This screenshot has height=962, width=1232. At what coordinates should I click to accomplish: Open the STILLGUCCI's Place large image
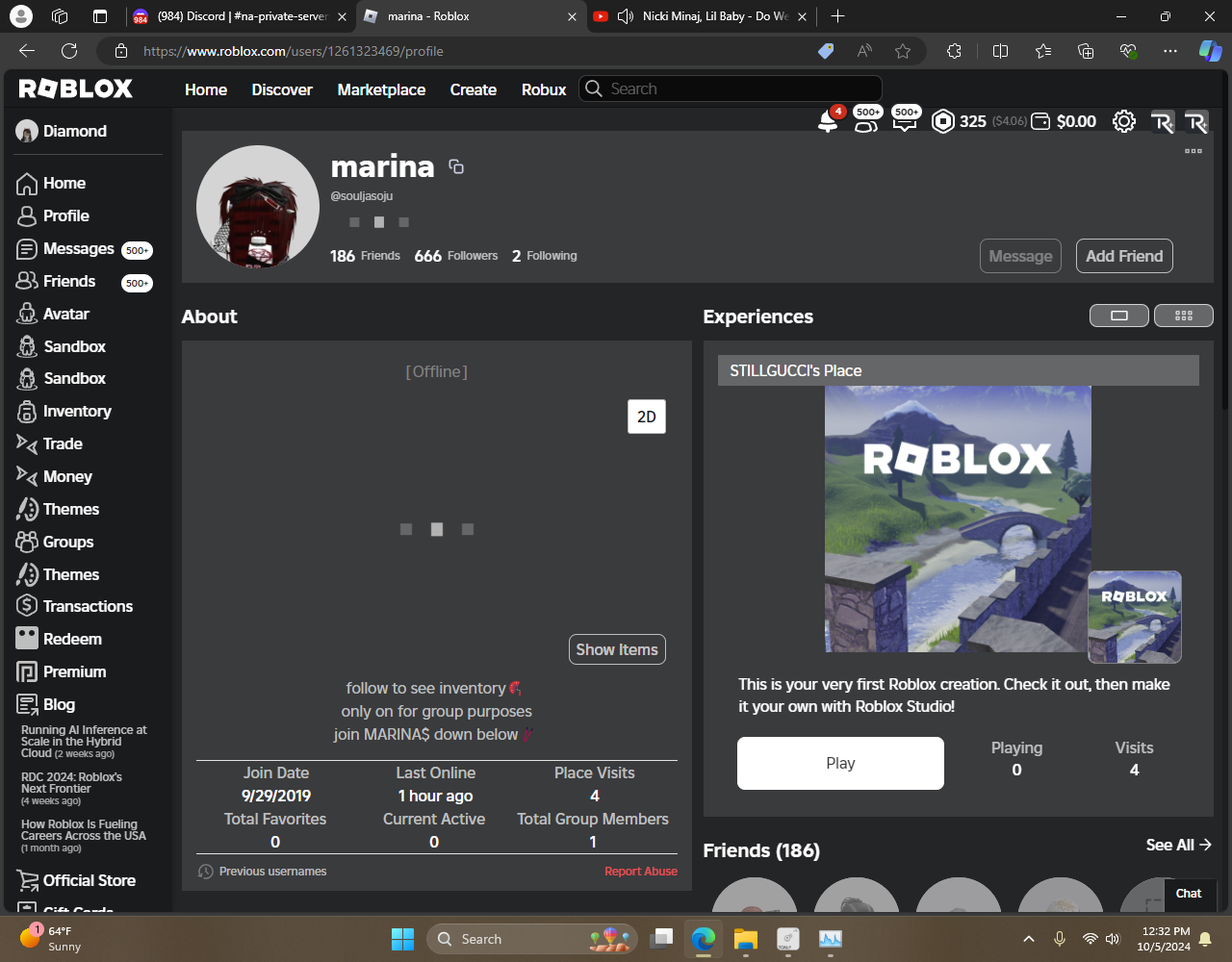tap(958, 519)
